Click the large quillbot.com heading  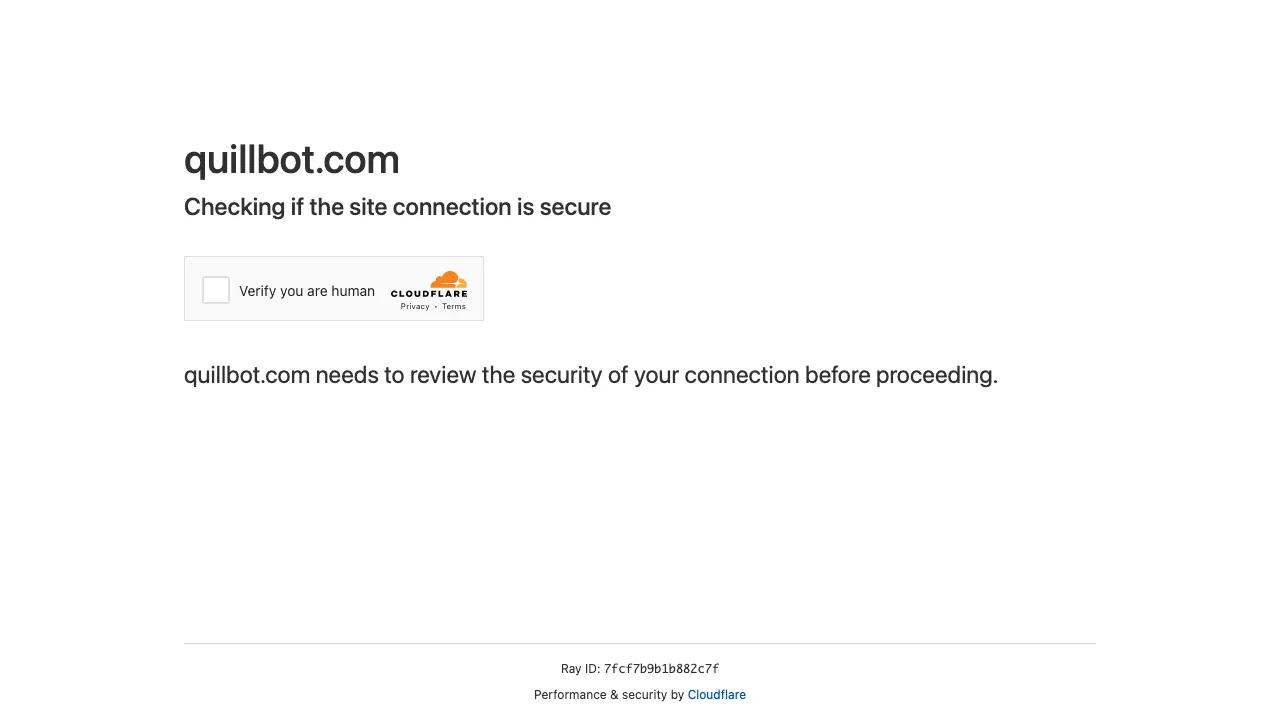pyautogui.click(x=291, y=160)
